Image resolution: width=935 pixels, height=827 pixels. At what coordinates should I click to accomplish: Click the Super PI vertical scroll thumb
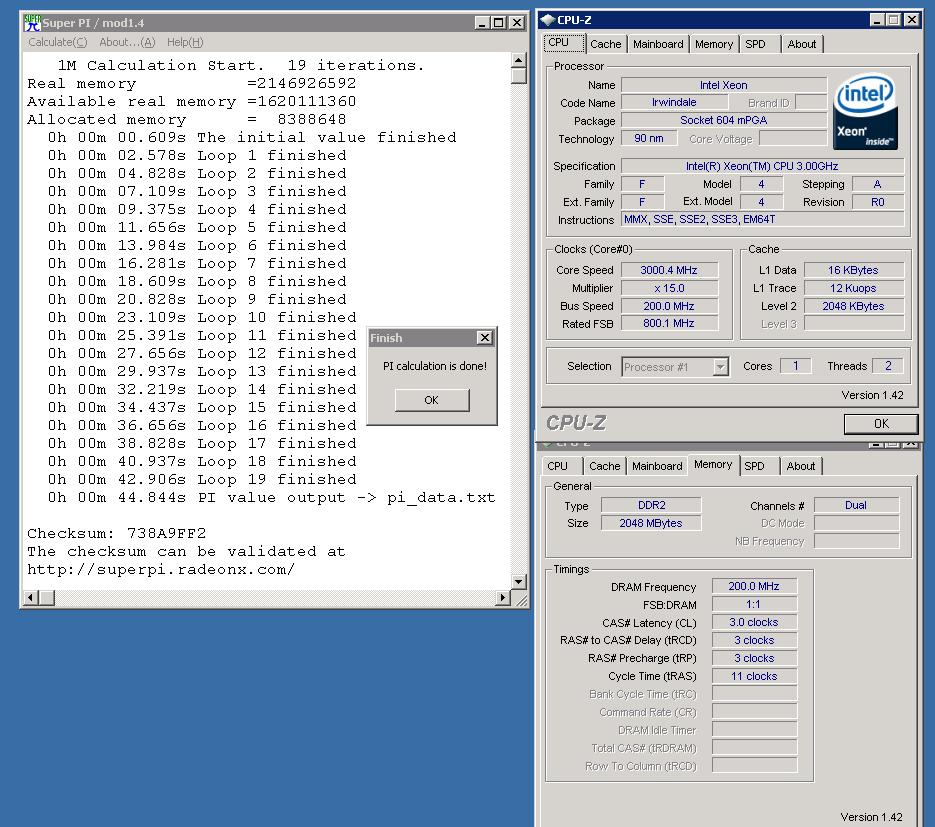pos(518,76)
